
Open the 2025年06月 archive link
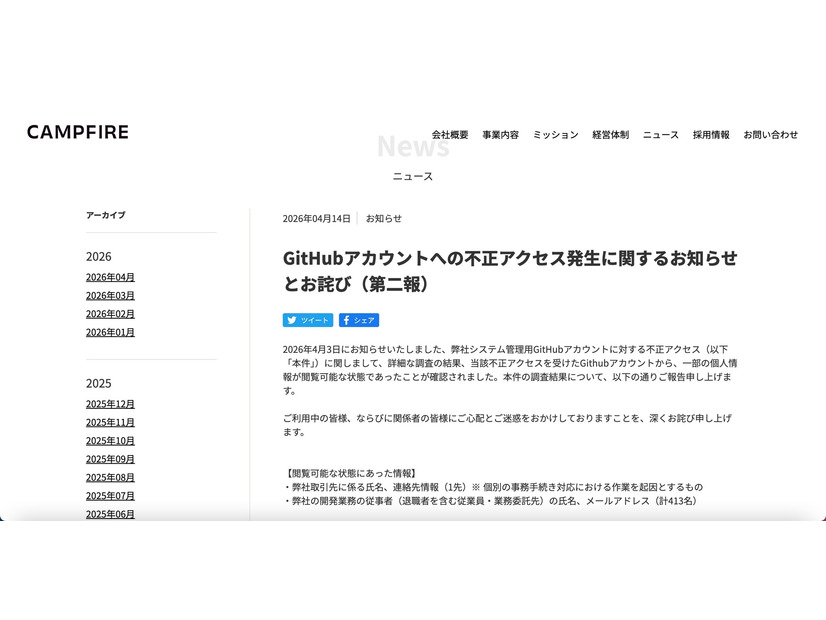[110, 514]
